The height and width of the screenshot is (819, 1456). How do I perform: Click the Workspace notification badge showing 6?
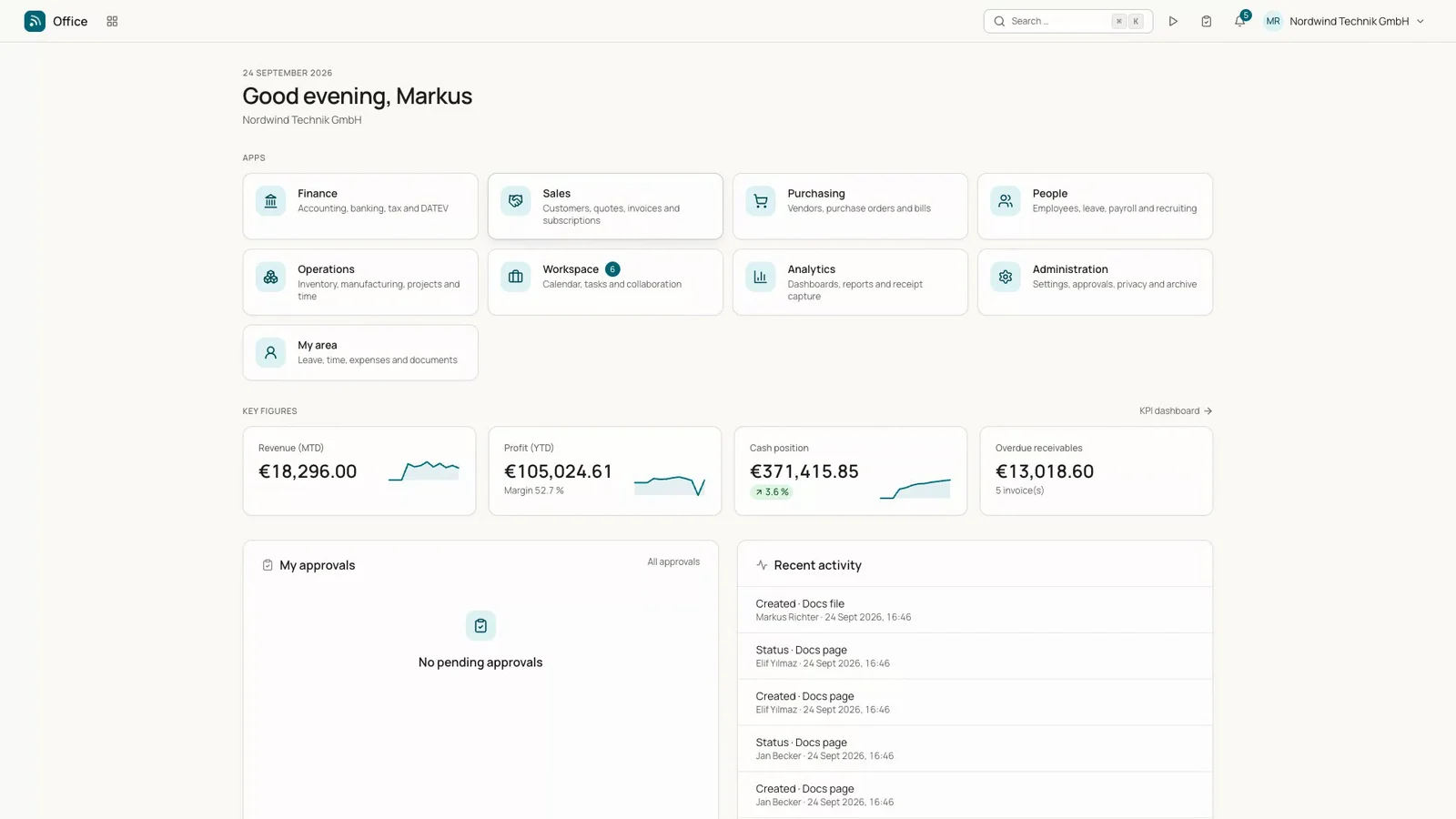pos(612,269)
